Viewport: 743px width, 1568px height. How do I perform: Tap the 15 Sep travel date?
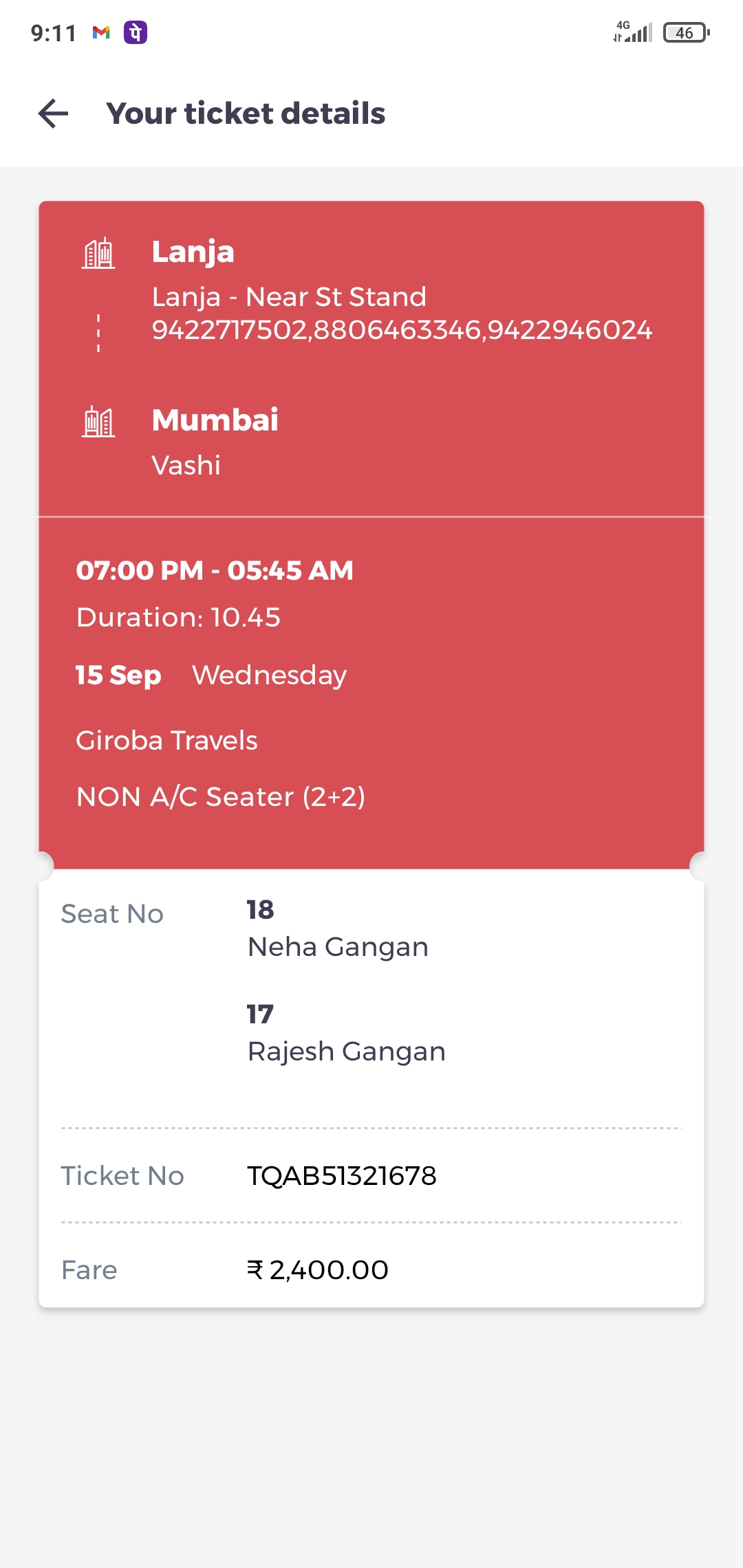(x=118, y=675)
